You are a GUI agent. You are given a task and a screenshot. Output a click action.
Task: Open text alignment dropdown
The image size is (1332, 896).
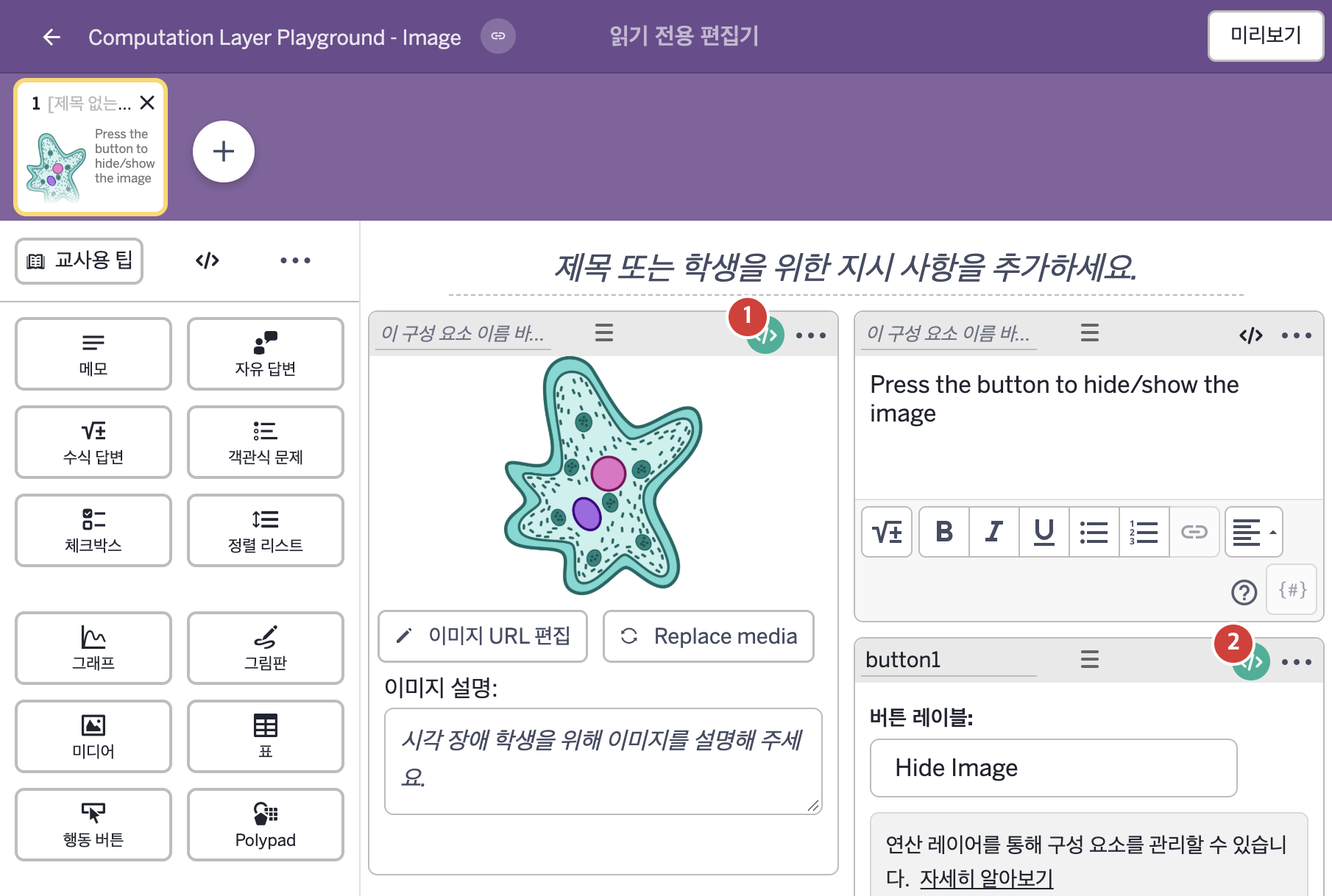(x=1254, y=532)
